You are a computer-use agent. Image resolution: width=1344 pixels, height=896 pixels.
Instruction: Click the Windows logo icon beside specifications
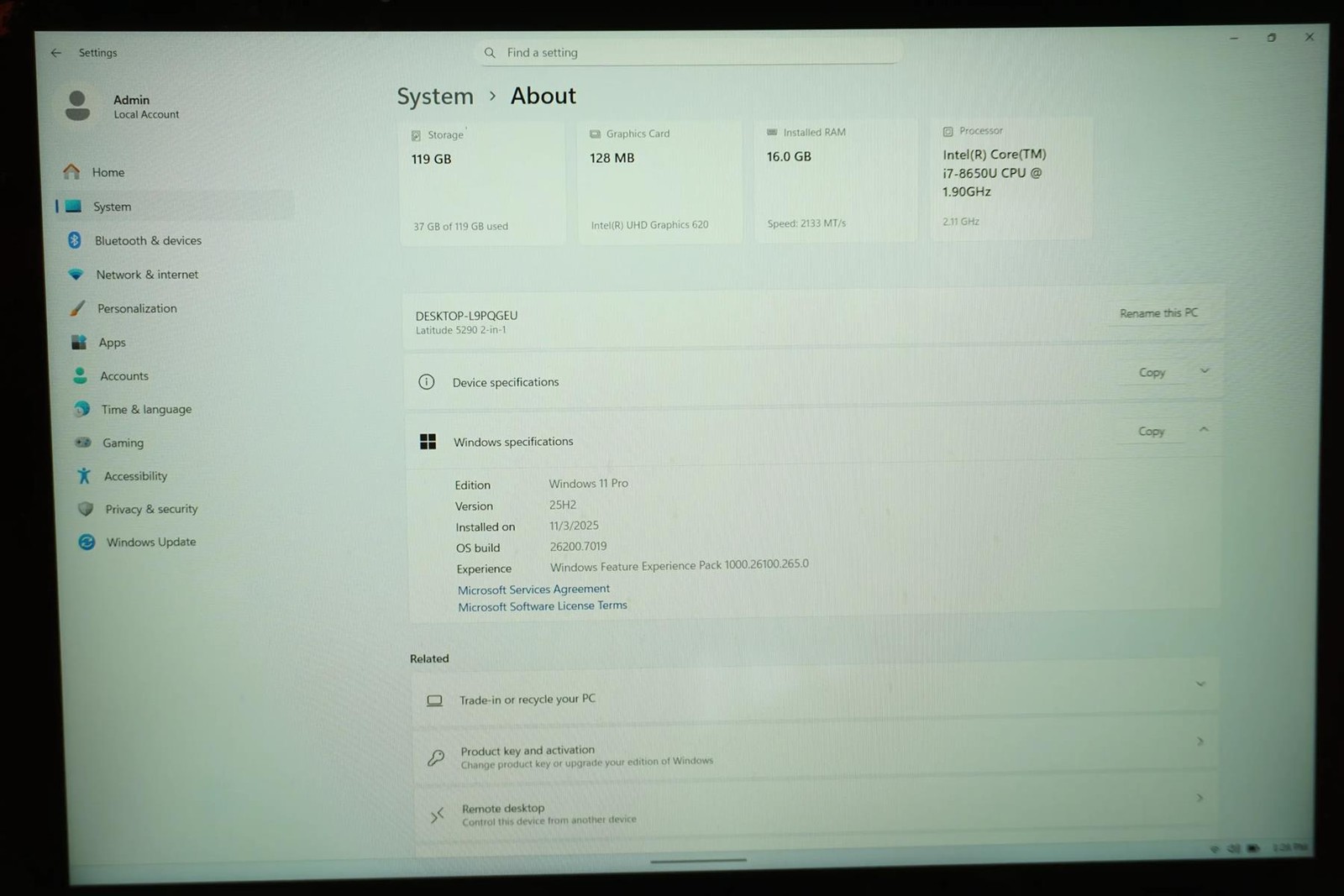[428, 442]
